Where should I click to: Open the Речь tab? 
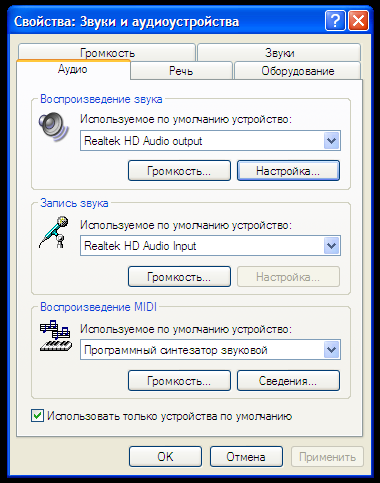pyautogui.click(x=181, y=71)
